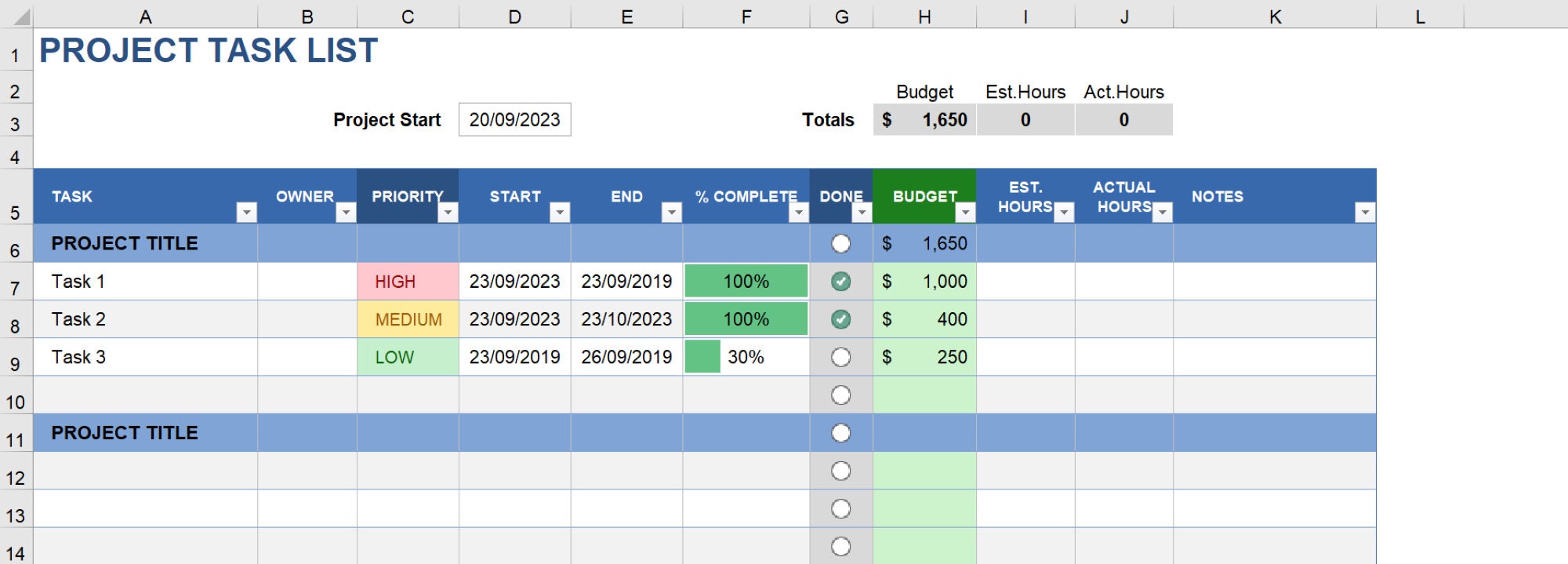Screen dimensions: 1568x564
Task: Select the Totals budget cell $1,650
Action: pyautogui.click(x=925, y=119)
